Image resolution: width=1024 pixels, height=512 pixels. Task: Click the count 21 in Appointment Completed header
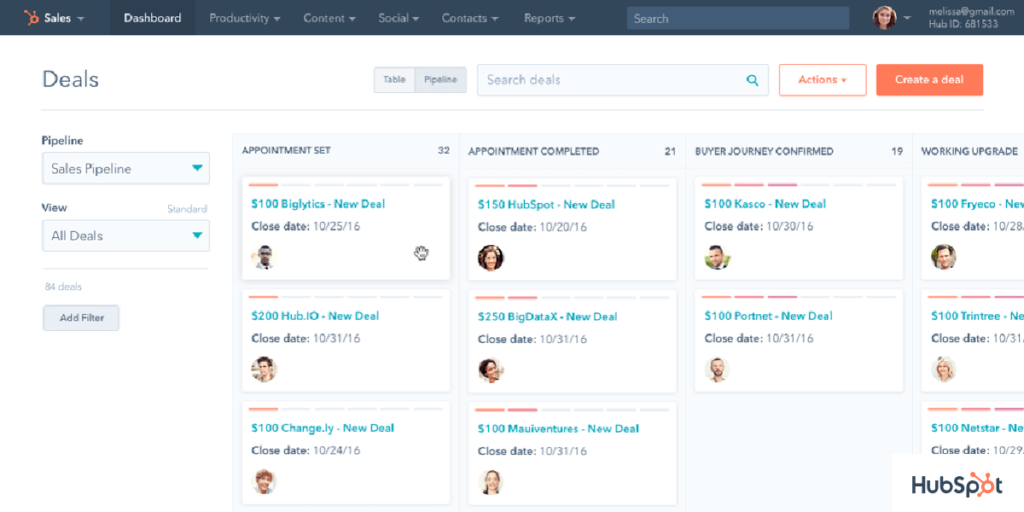(670, 152)
